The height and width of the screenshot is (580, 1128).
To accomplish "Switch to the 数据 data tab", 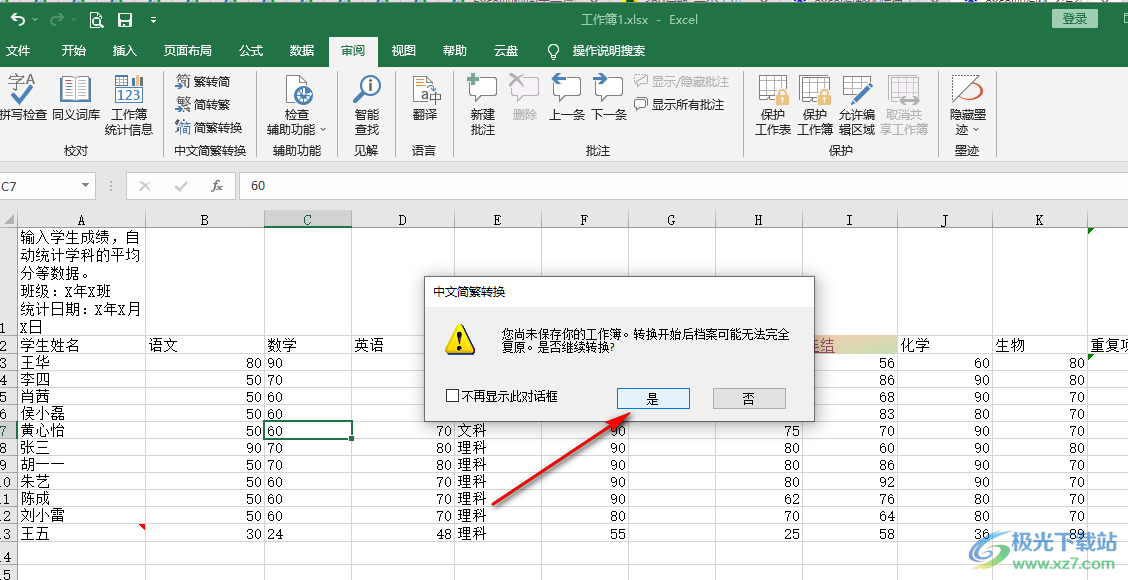I will pyautogui.click(x=302, y=50).
